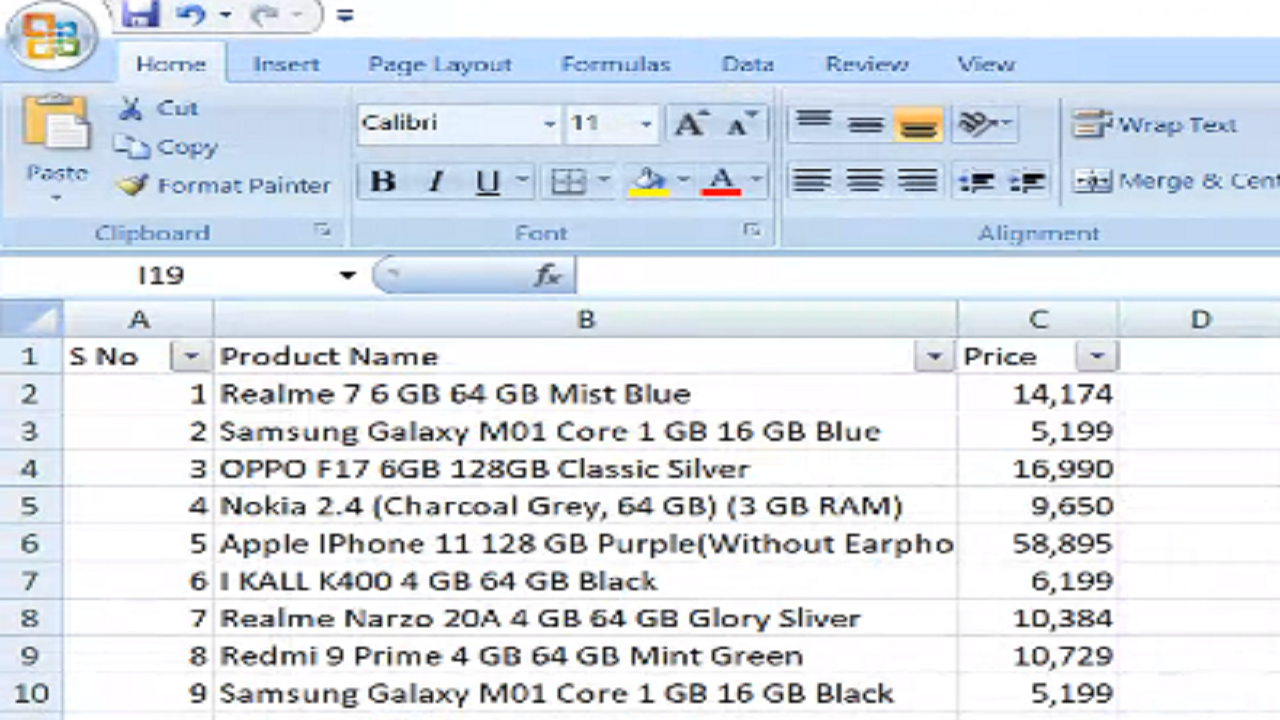Open the Office Button menu
The image size is (1280, 720).
tap(51, 38)
